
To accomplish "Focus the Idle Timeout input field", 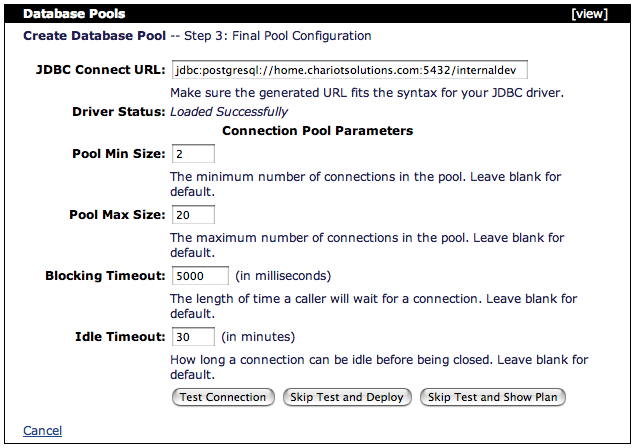I will (193, 336).
